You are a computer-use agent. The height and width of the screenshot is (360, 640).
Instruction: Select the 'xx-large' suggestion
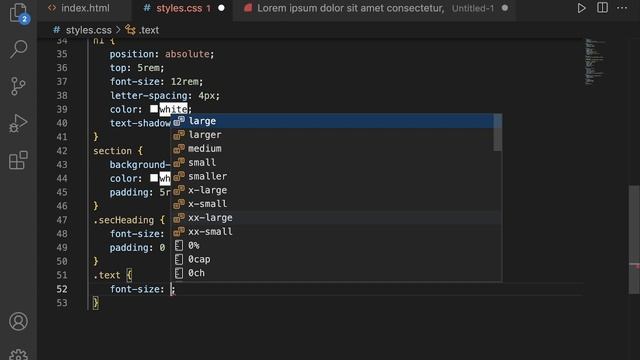[x=332, y=218]
